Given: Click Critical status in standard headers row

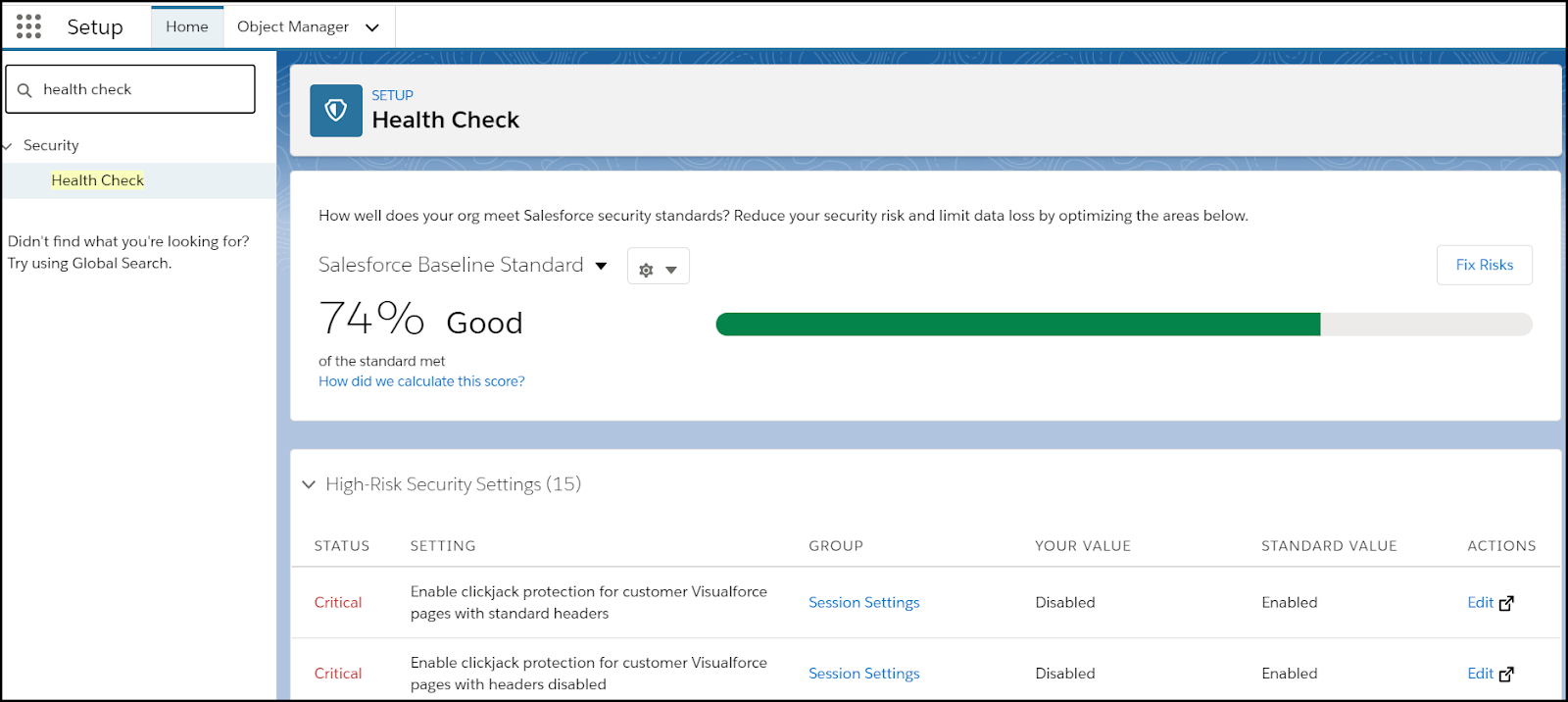Looking at the screenshot, I should [338, 602].
